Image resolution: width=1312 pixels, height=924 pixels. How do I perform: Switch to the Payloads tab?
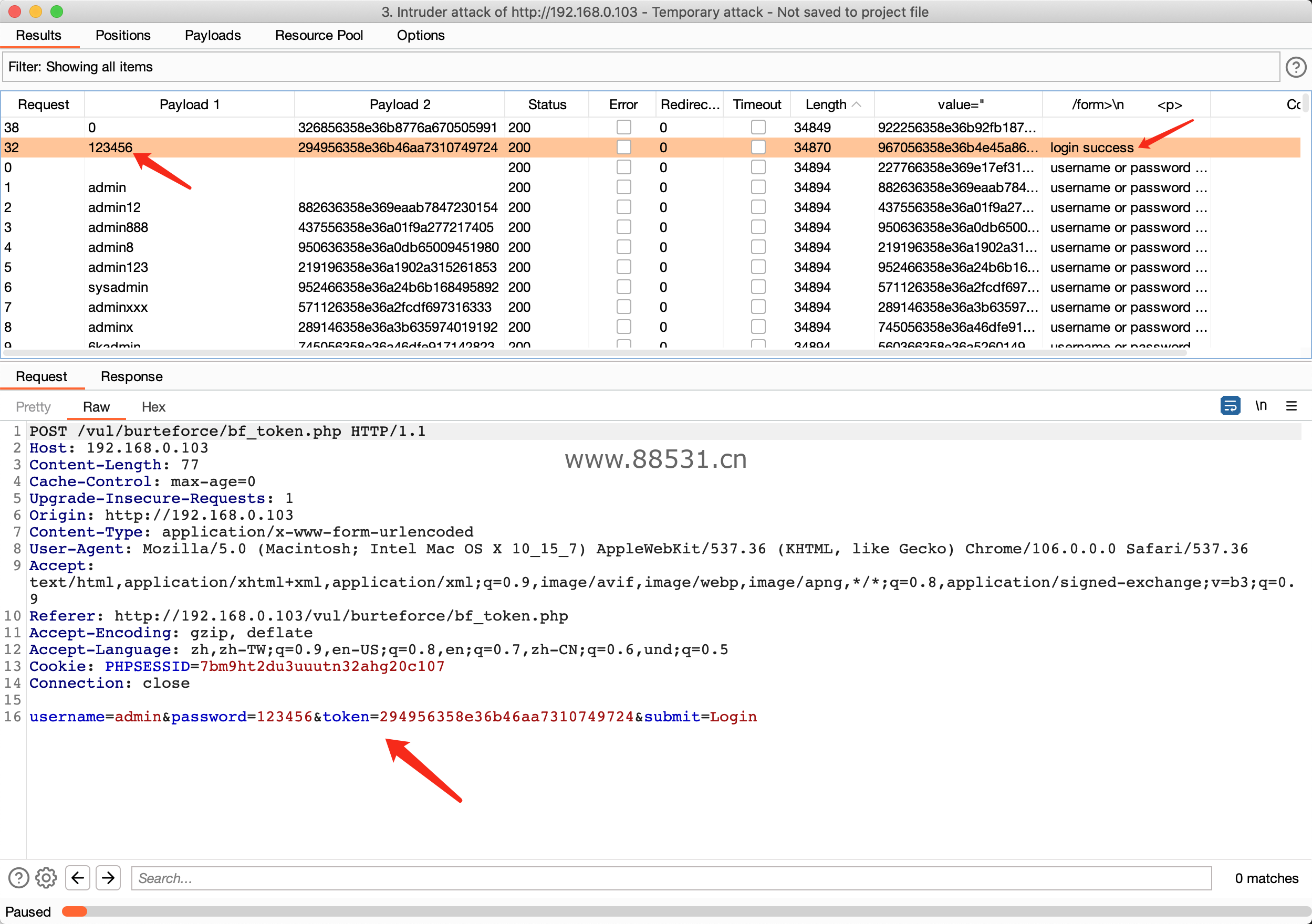tap(213, 35)
